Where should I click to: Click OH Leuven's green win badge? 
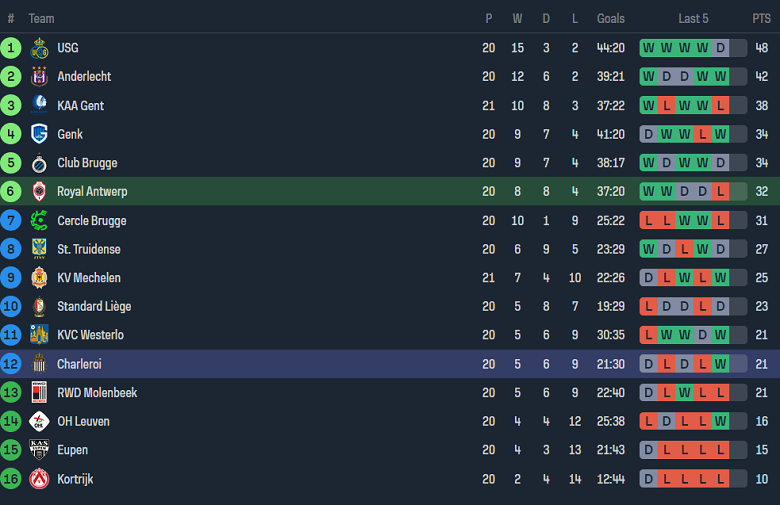[x=720, y=422]
